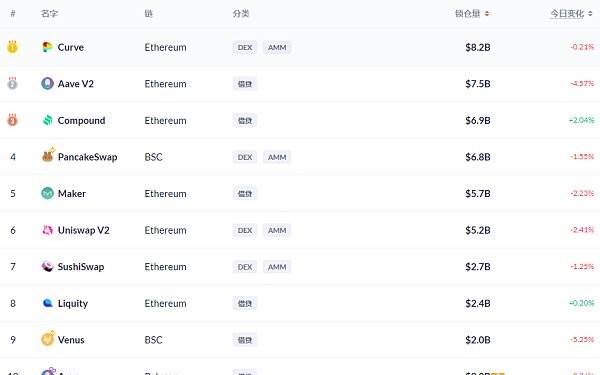This screenshot has height=375, width=600.
Task: Open the Uniswap V2 name link
Action: (x=83, y=230)
